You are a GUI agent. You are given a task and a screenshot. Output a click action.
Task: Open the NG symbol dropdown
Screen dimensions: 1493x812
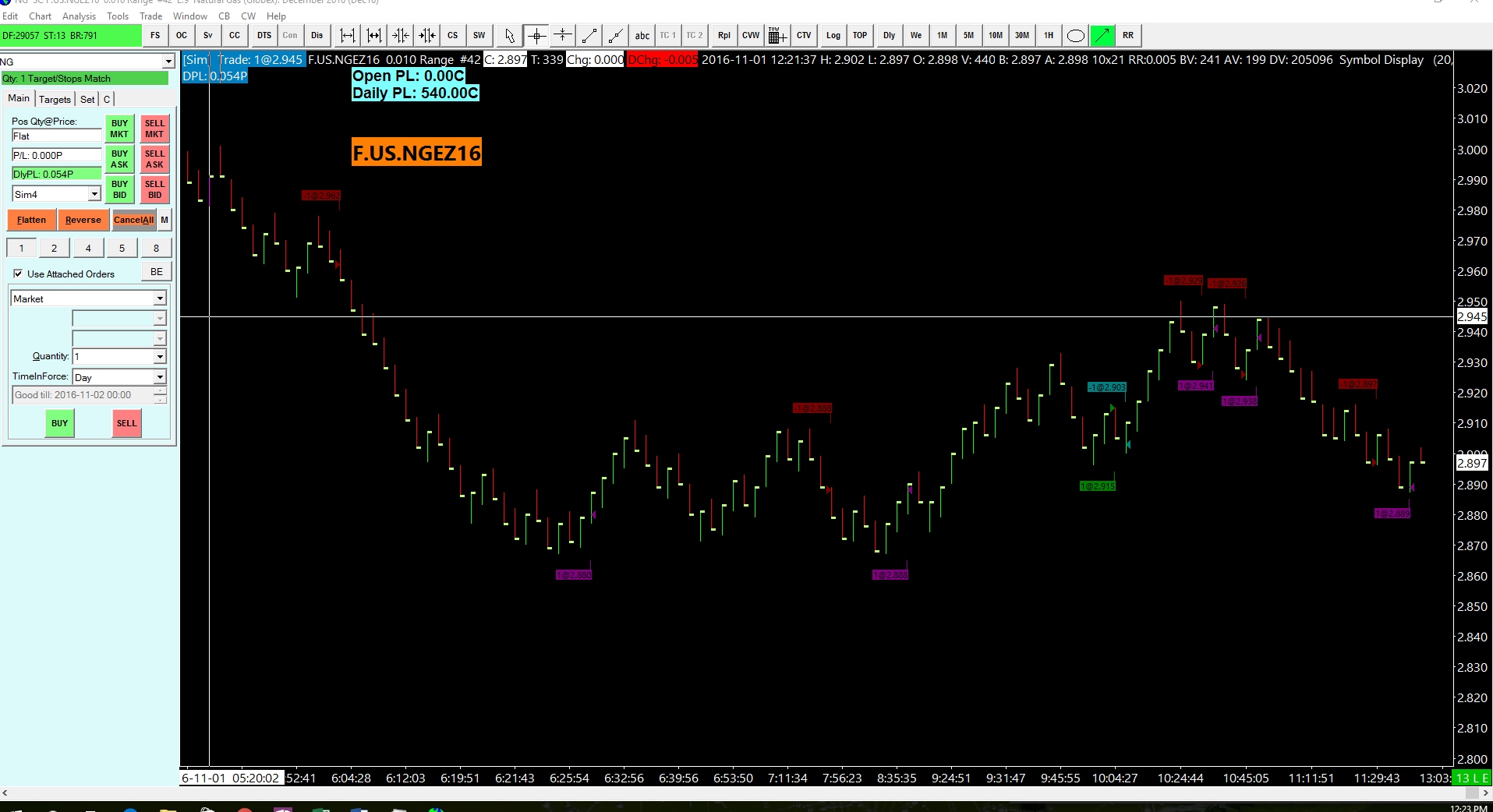168,62
